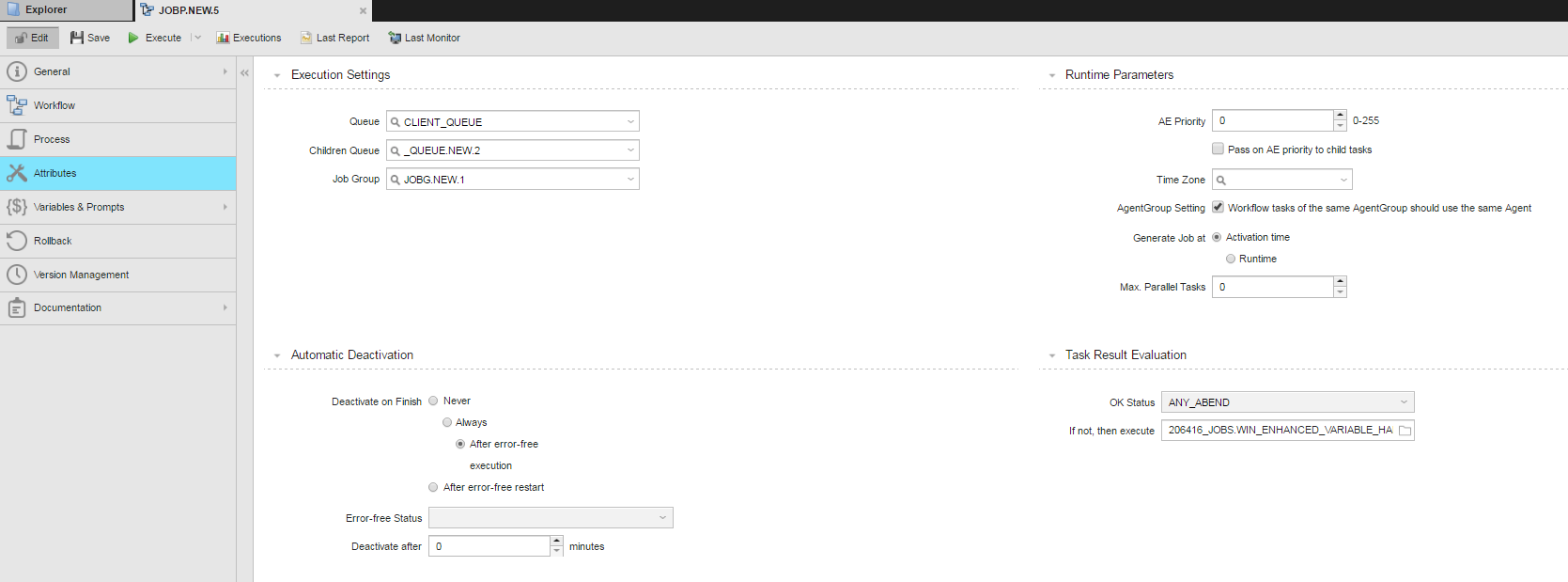Open the Executions label
Viewport: 1568px width, 582px height.
(257, 38)
